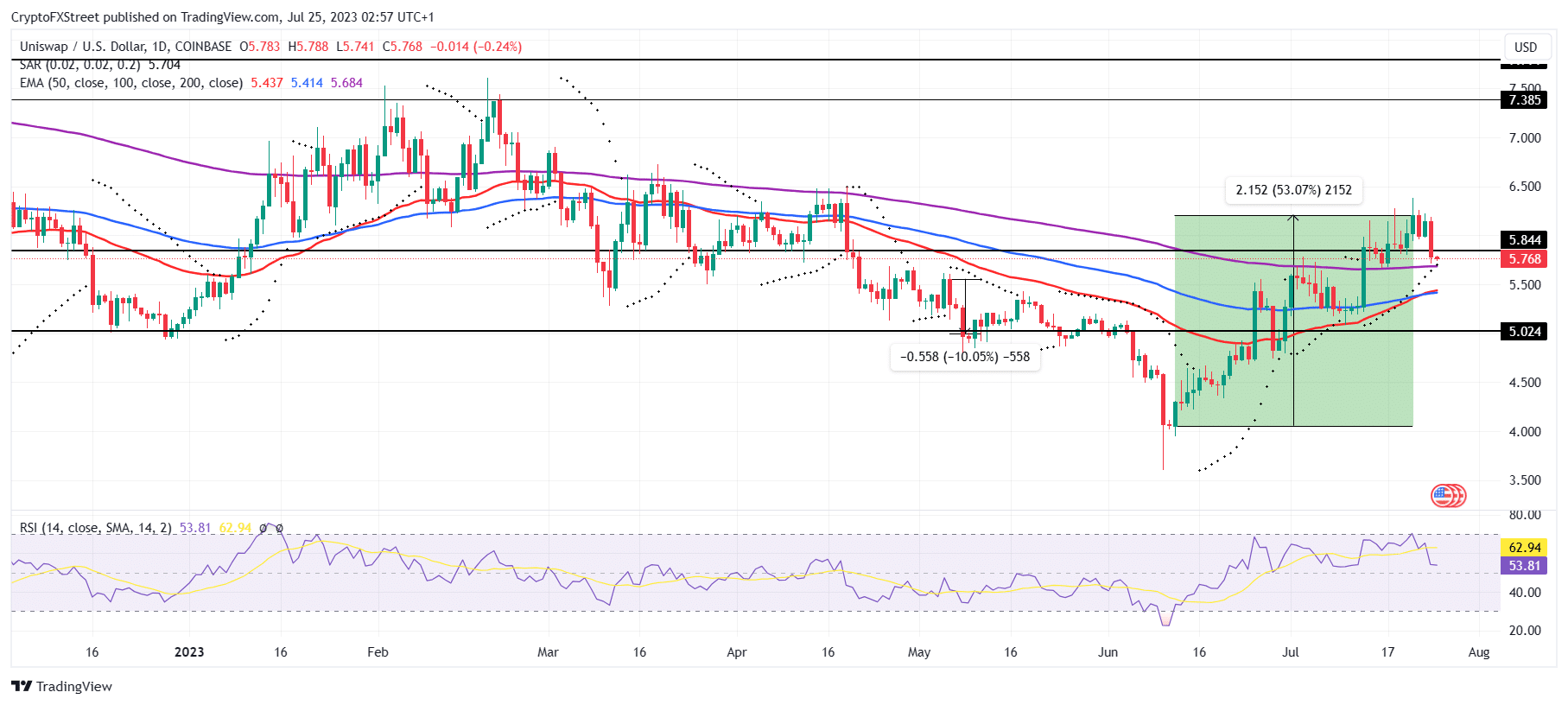Click the 17 date label after Jul

pyautogui.click(x=1387, y=652)
